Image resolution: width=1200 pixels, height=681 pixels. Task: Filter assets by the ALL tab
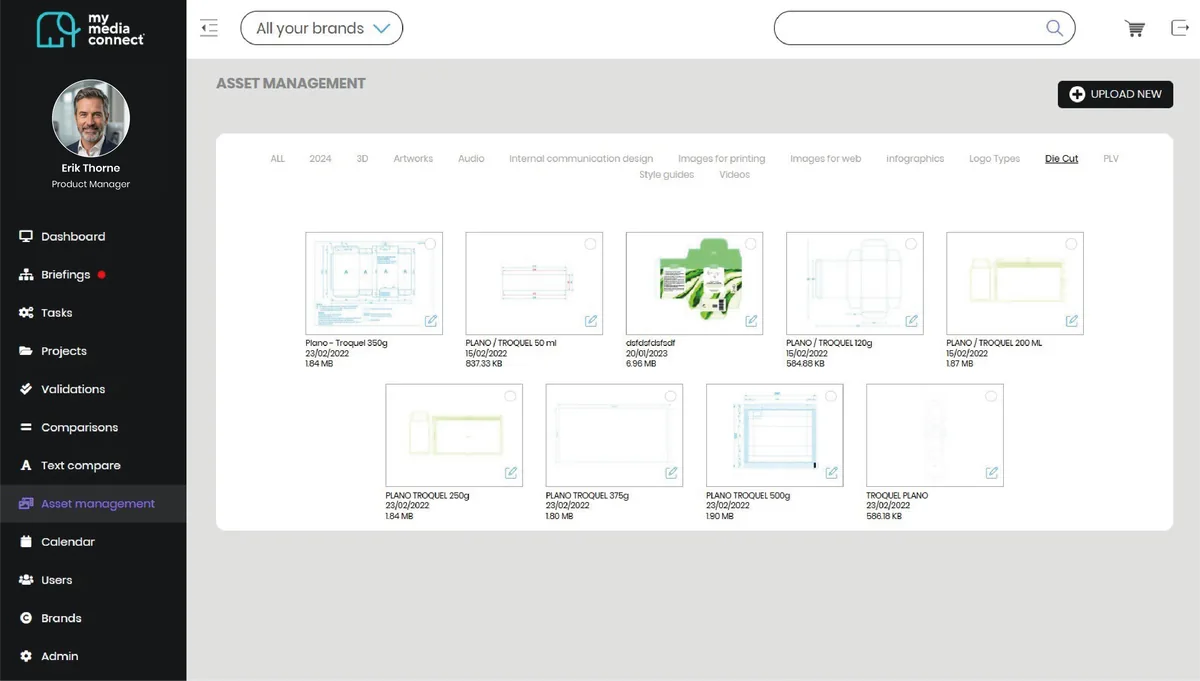[x=277, y=159]
